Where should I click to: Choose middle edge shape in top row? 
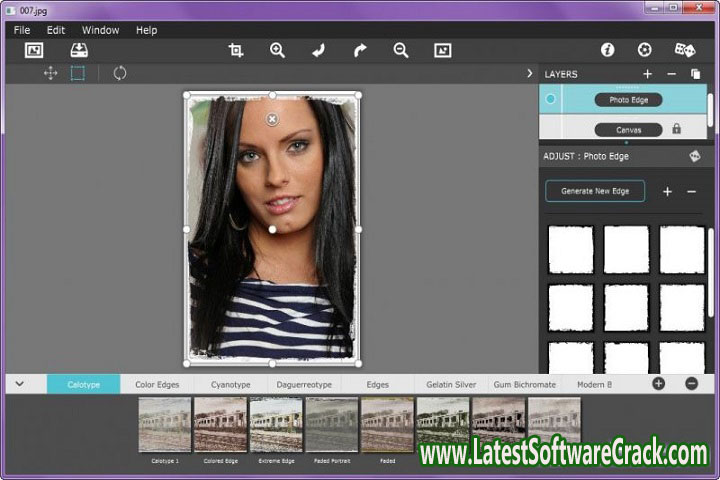click(x=626, y=250)
